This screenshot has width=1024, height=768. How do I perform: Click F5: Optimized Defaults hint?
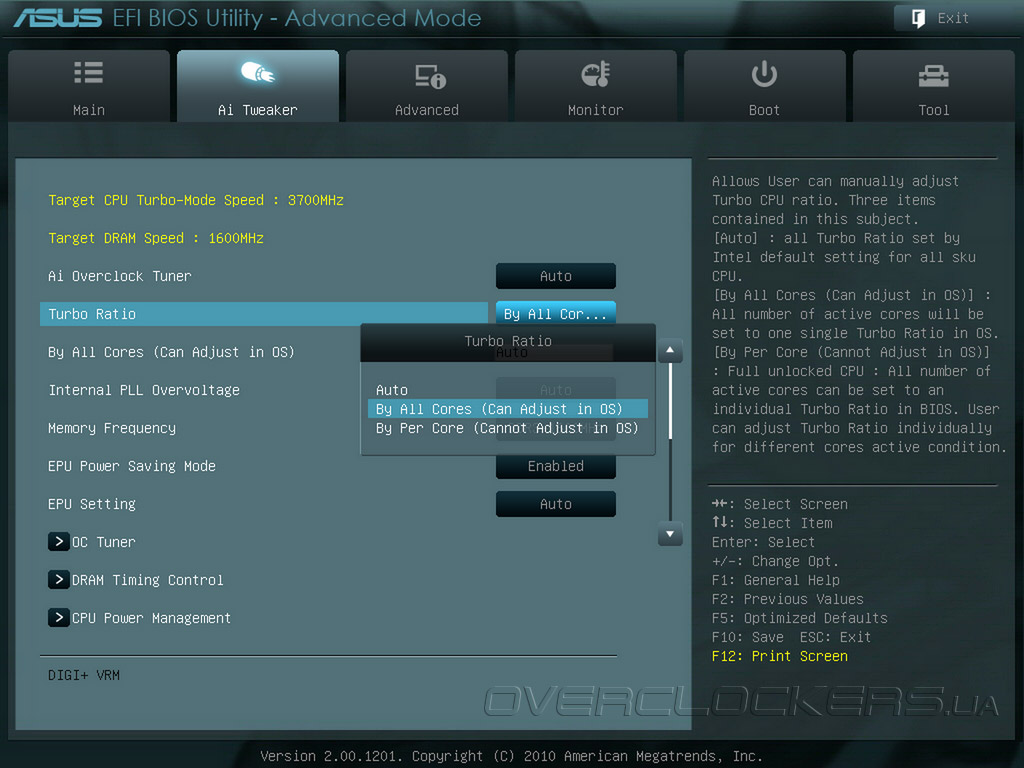[x=800, y=618]
